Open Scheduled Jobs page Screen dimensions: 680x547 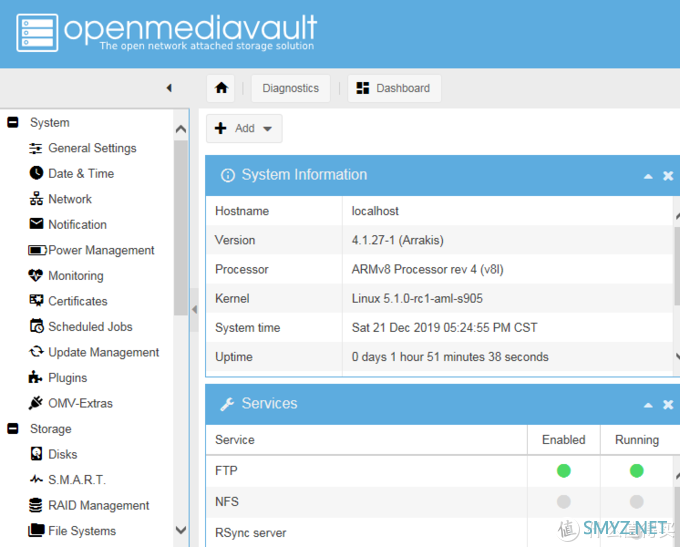tap(90, 327)
